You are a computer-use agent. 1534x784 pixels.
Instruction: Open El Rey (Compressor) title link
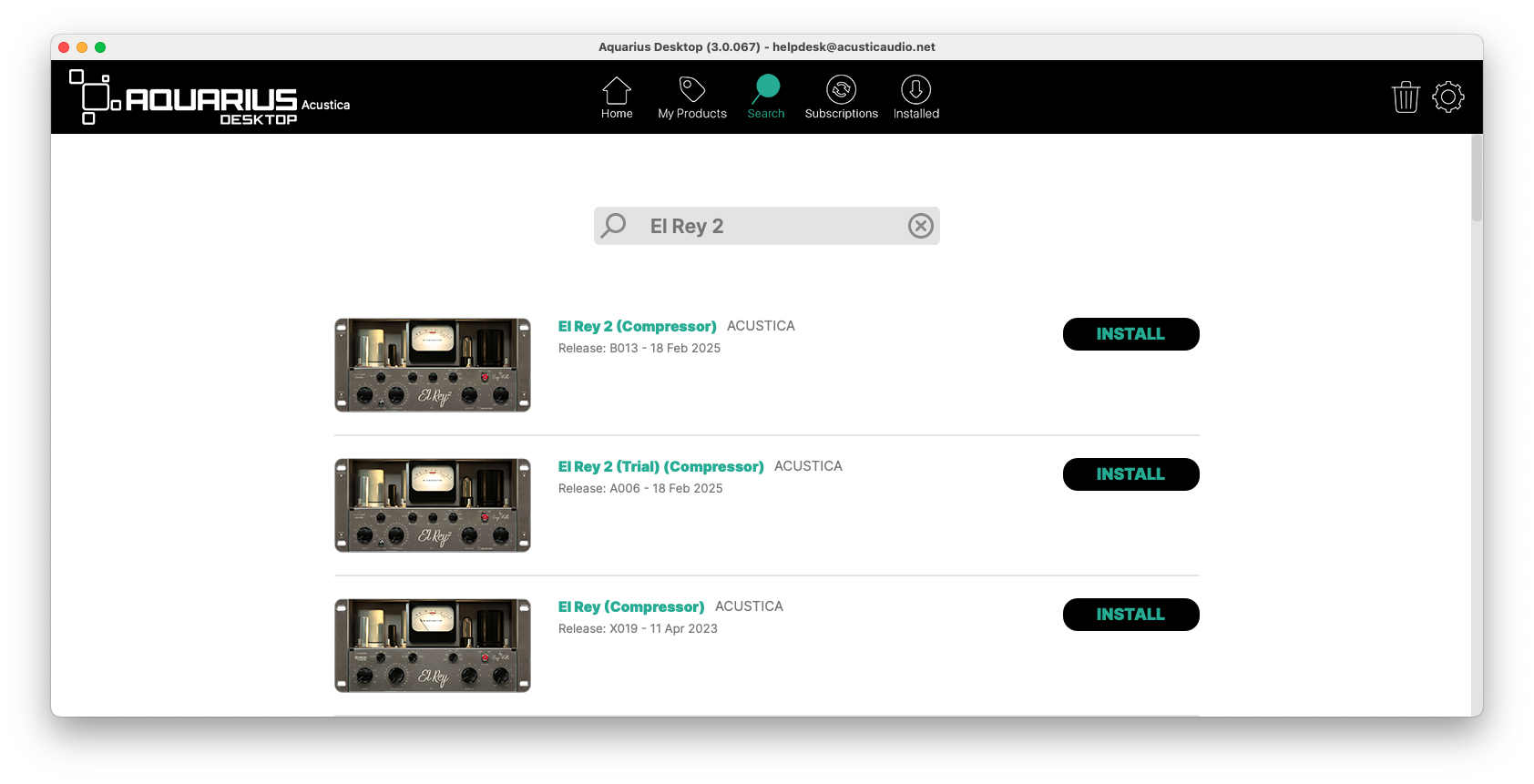click(x=631, y=606)
